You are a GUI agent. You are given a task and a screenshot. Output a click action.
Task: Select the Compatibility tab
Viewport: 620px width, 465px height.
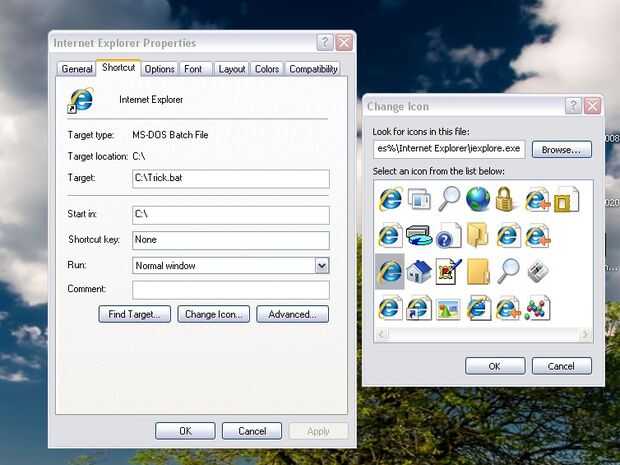[313, 69]
